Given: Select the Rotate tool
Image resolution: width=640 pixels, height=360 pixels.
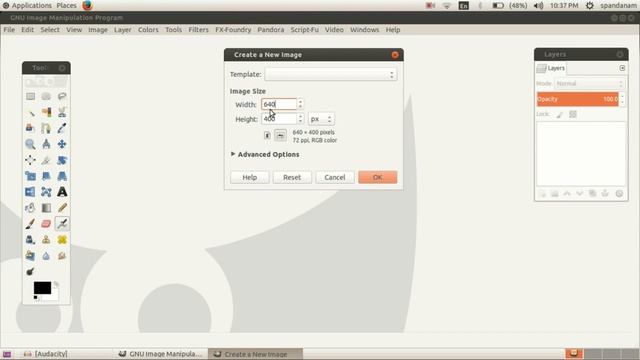Looking at the screenshot, I should coord(62,160).
